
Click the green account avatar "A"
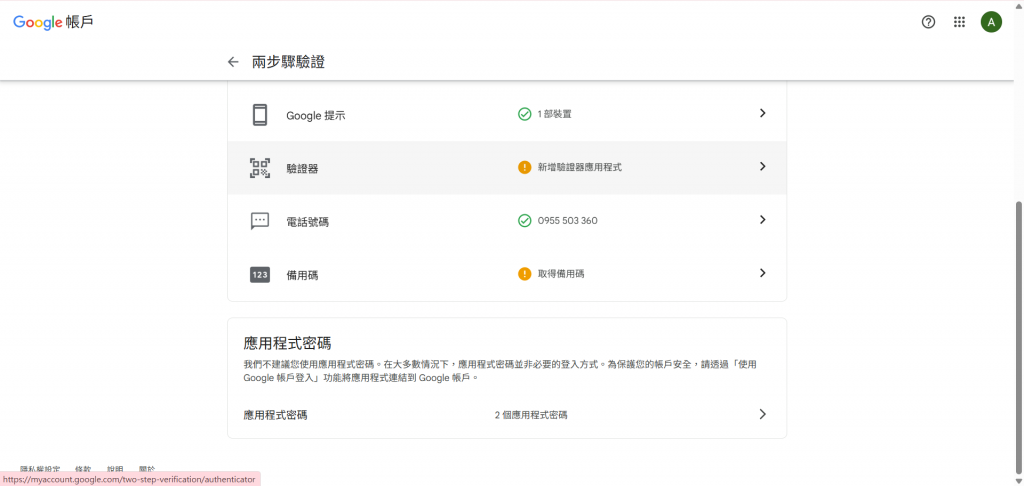click(x=991, y=22)
